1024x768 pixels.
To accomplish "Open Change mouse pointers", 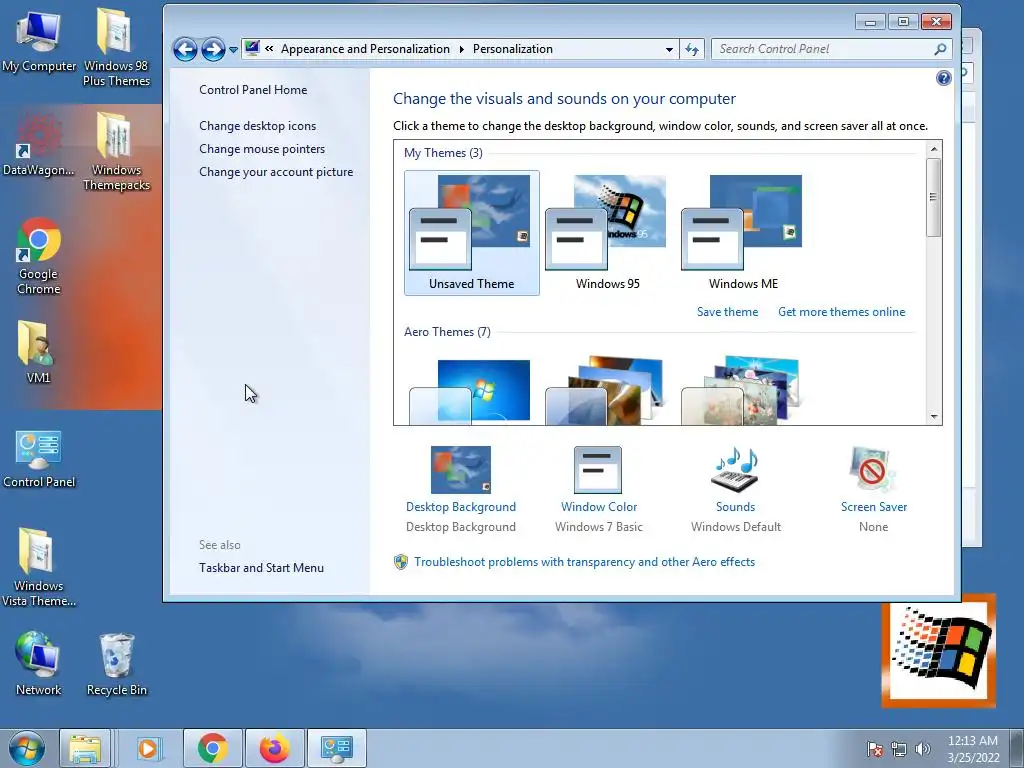I will 262,149.
